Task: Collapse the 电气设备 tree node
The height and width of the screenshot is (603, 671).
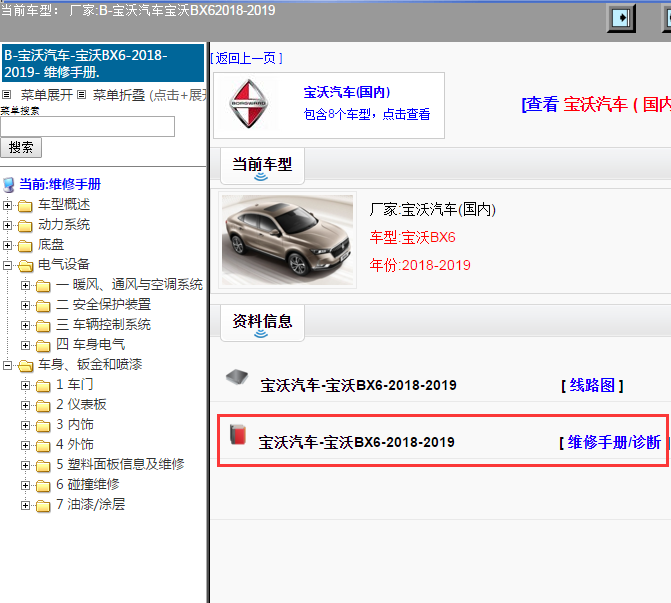Action: coord(7,265)
